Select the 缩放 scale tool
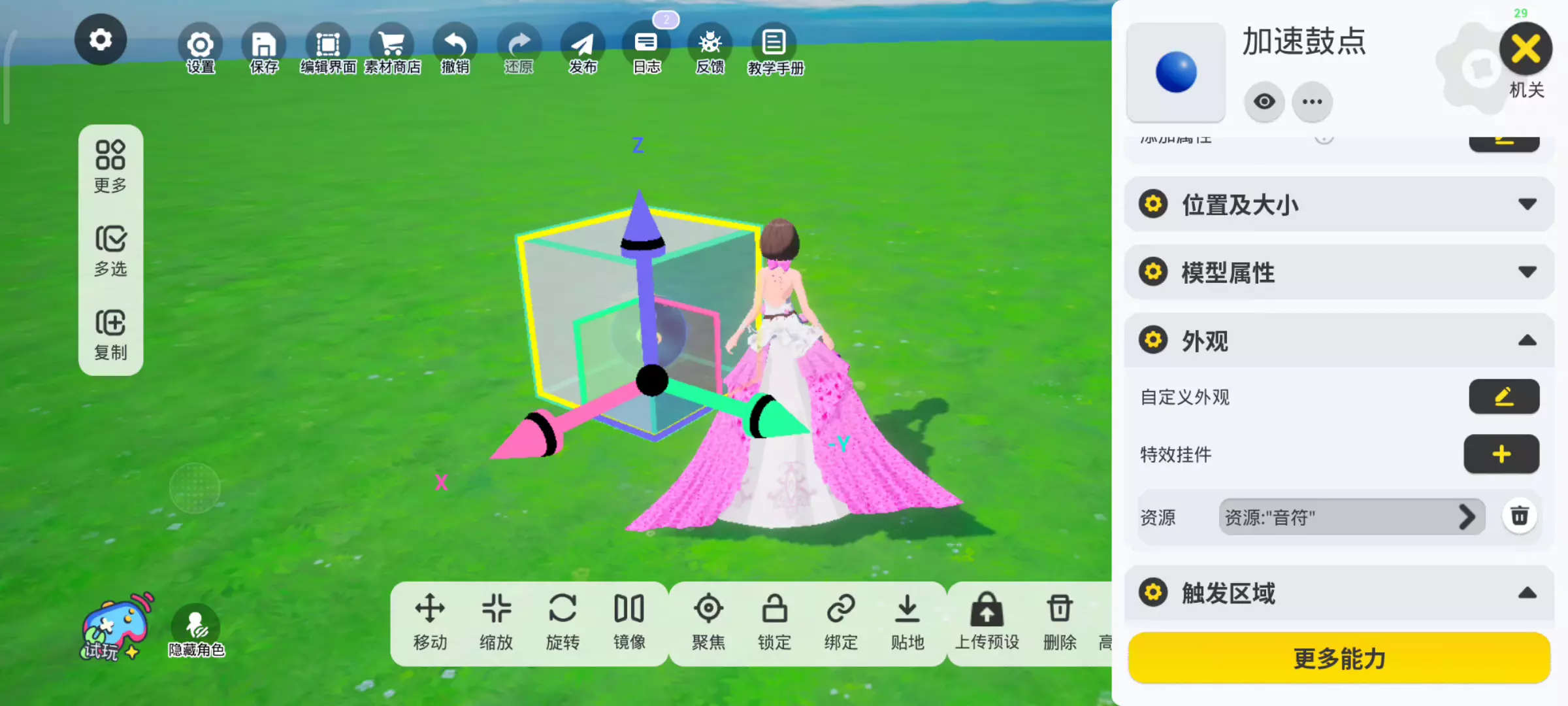This screenshot has width=1568, height=706. pos(496,621)
